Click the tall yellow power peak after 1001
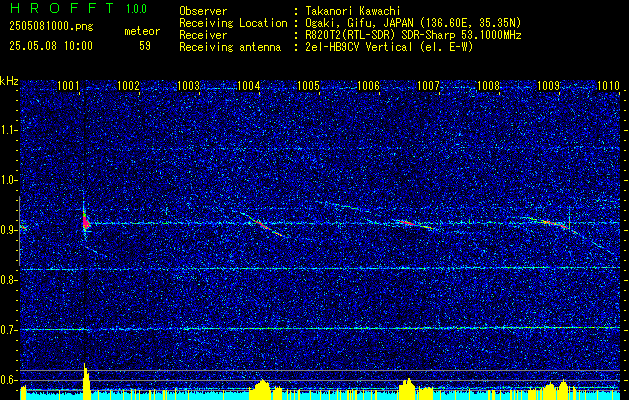Viewport: 629px width, 400px height. tap(86, 381)
